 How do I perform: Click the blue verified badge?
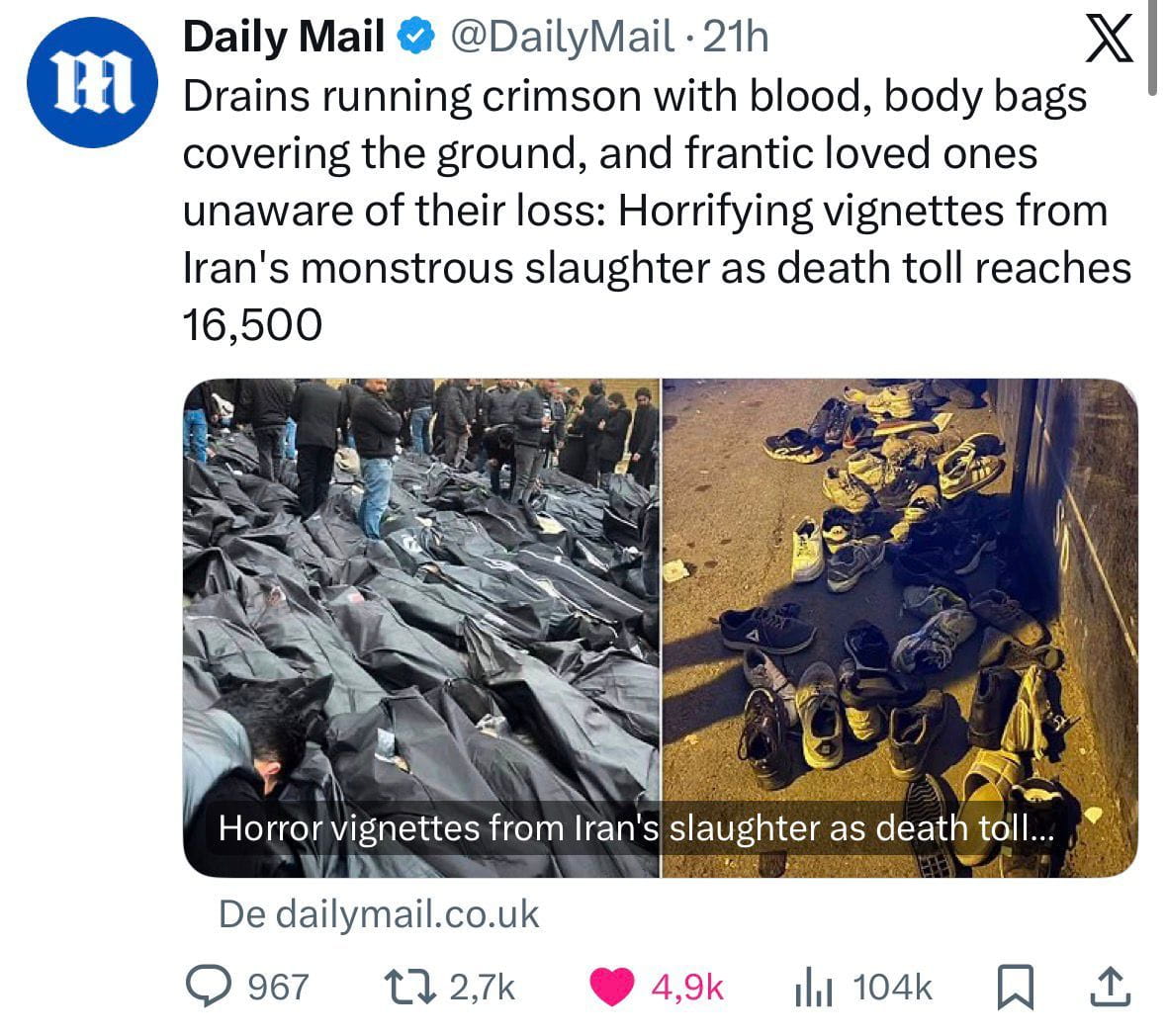[416, 37]
